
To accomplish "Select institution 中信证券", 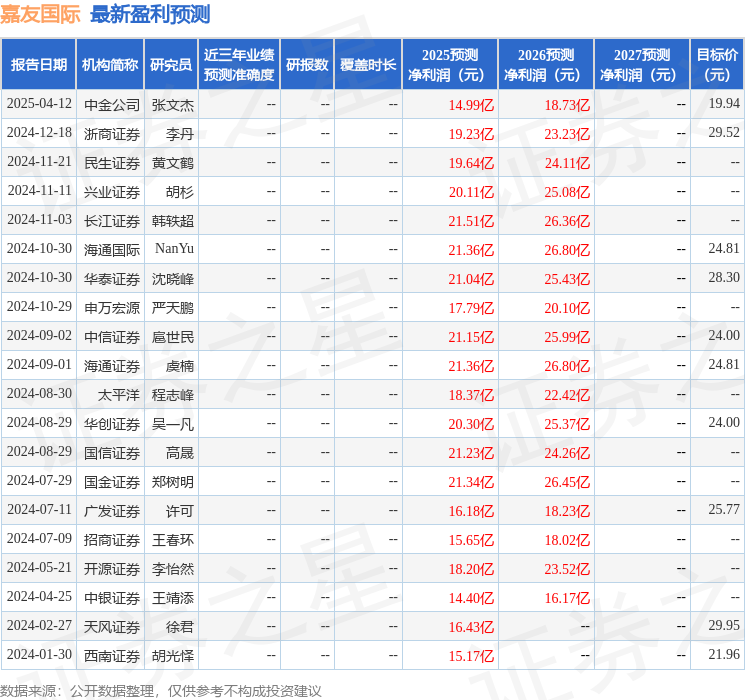I will tap(112, 337).
